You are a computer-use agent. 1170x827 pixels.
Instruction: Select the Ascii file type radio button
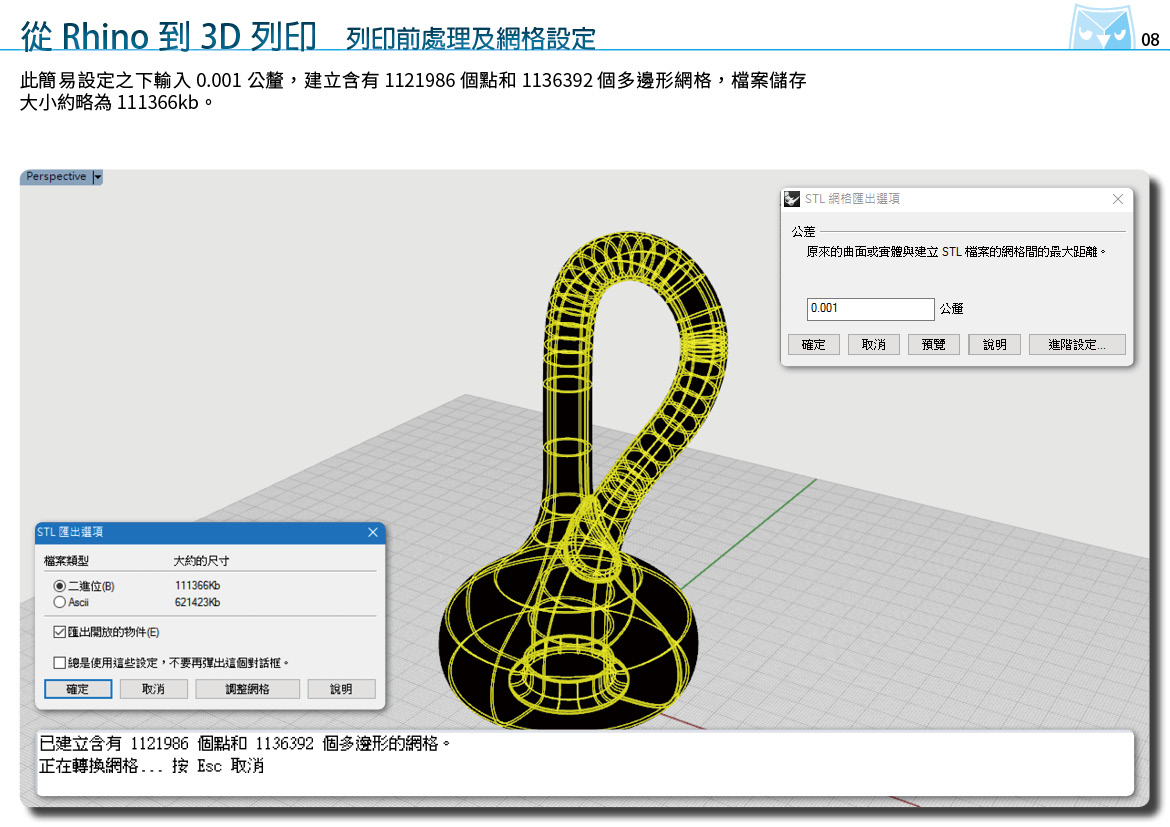point(60,602)
